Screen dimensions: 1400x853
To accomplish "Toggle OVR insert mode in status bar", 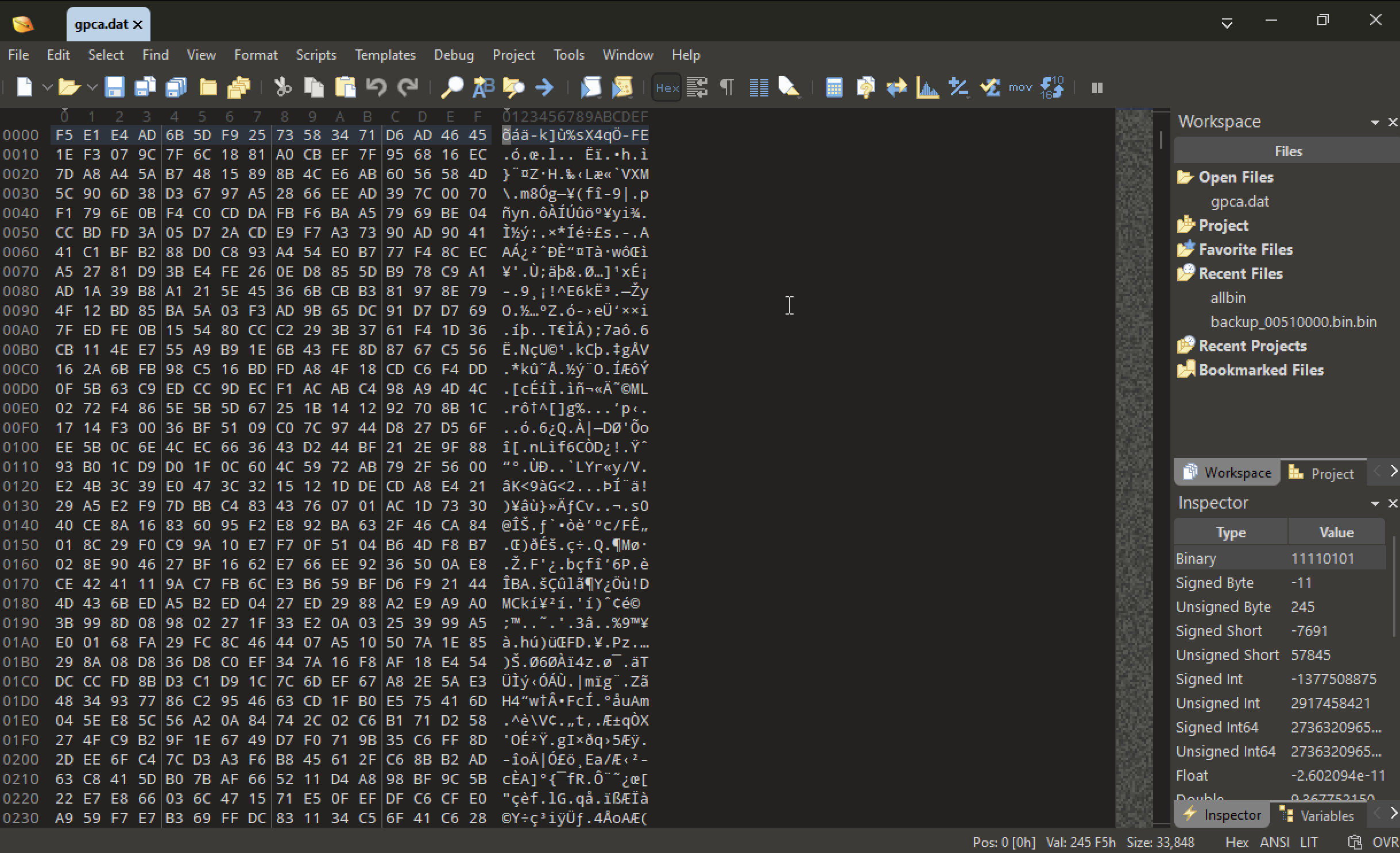I will tap(1385, 842).
